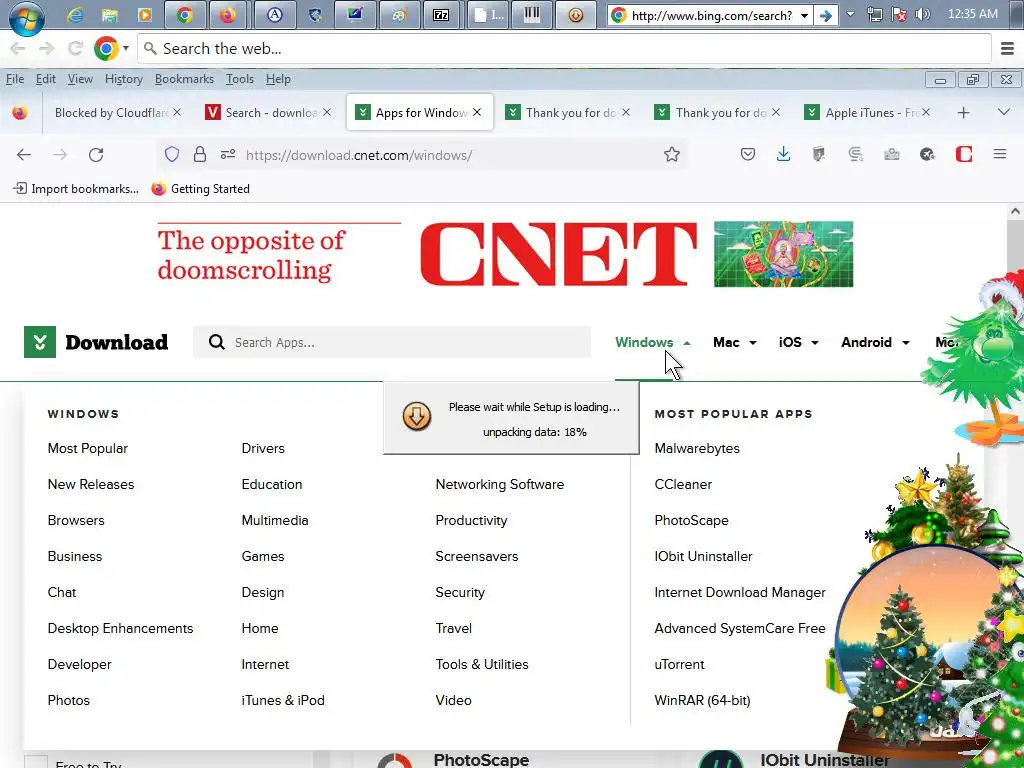Click the page scrollbar up arrow

tap(1015, 211)
